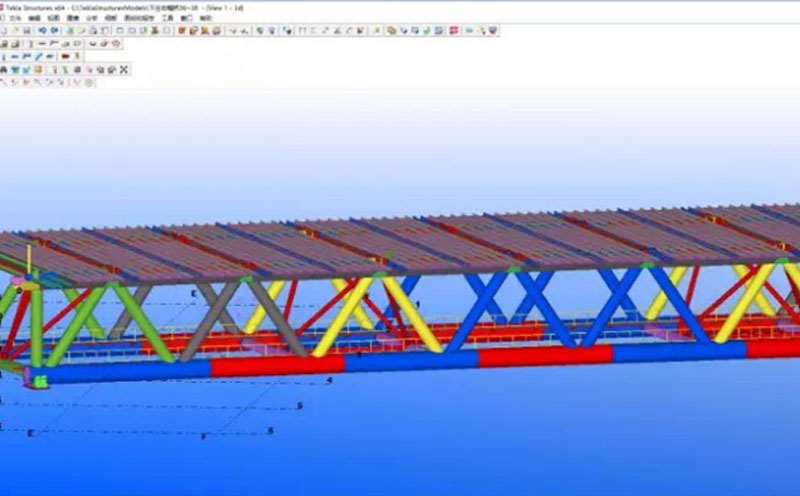Open the 帮助 (Help) menu
Viewport: 800px width, 496px height.
[x=206, y=18]
